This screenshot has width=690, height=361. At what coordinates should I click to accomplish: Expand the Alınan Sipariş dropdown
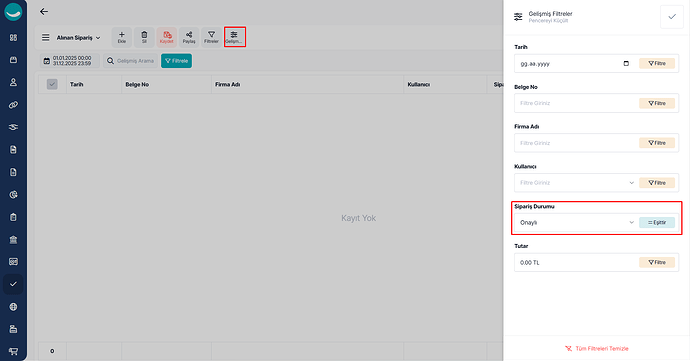[78, 38]
